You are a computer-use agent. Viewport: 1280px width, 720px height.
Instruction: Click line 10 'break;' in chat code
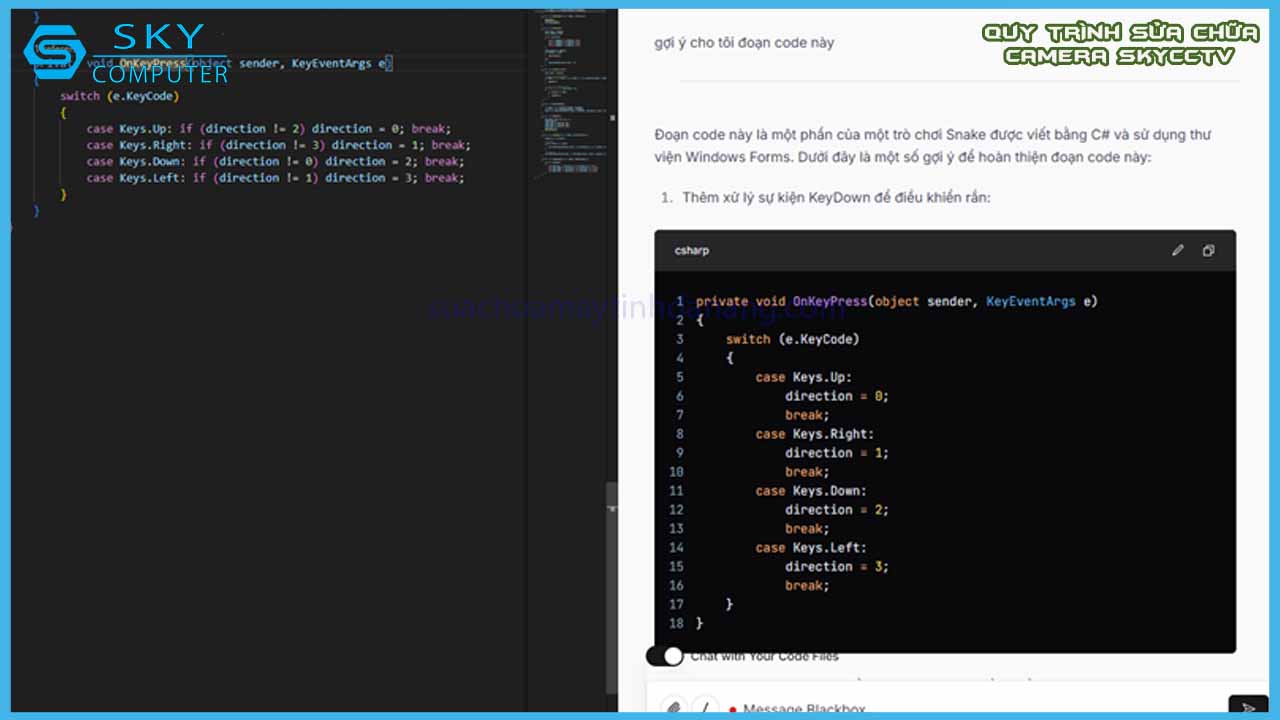(807, 472)
